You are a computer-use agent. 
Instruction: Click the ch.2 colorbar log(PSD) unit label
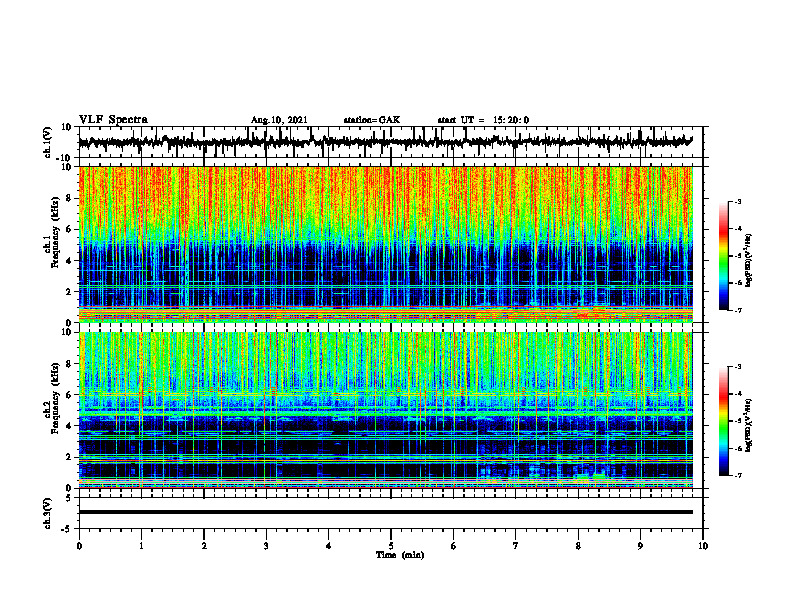click(x=749, y=426)
